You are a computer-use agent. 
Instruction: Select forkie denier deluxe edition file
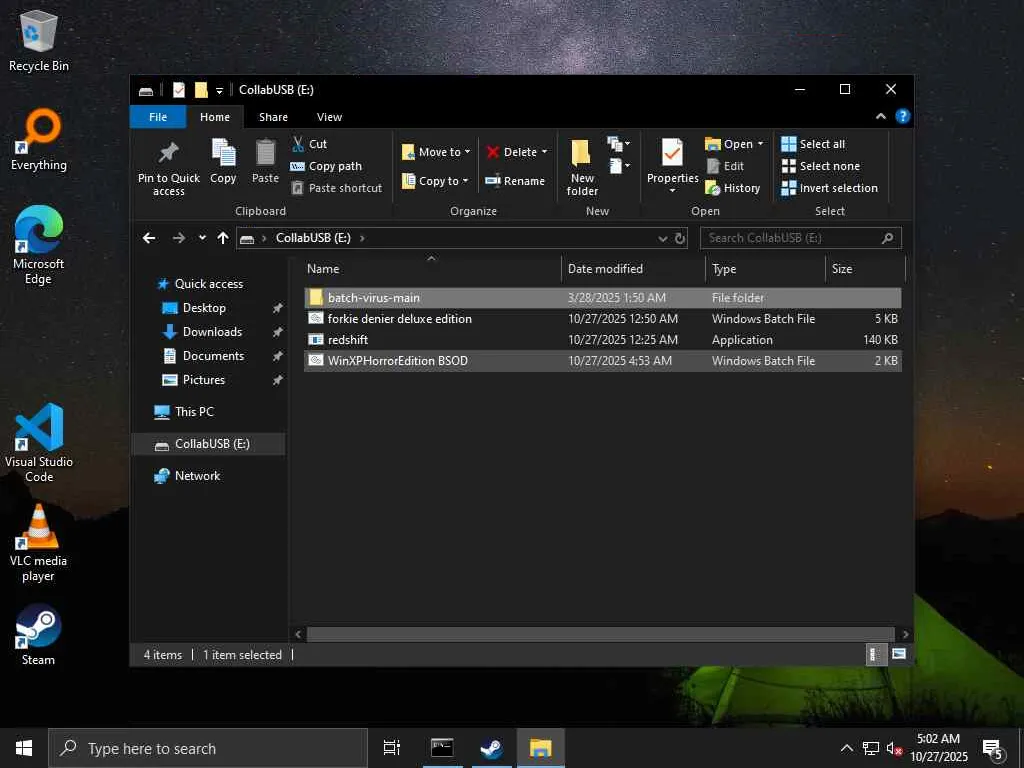click(x=603, y=319)
